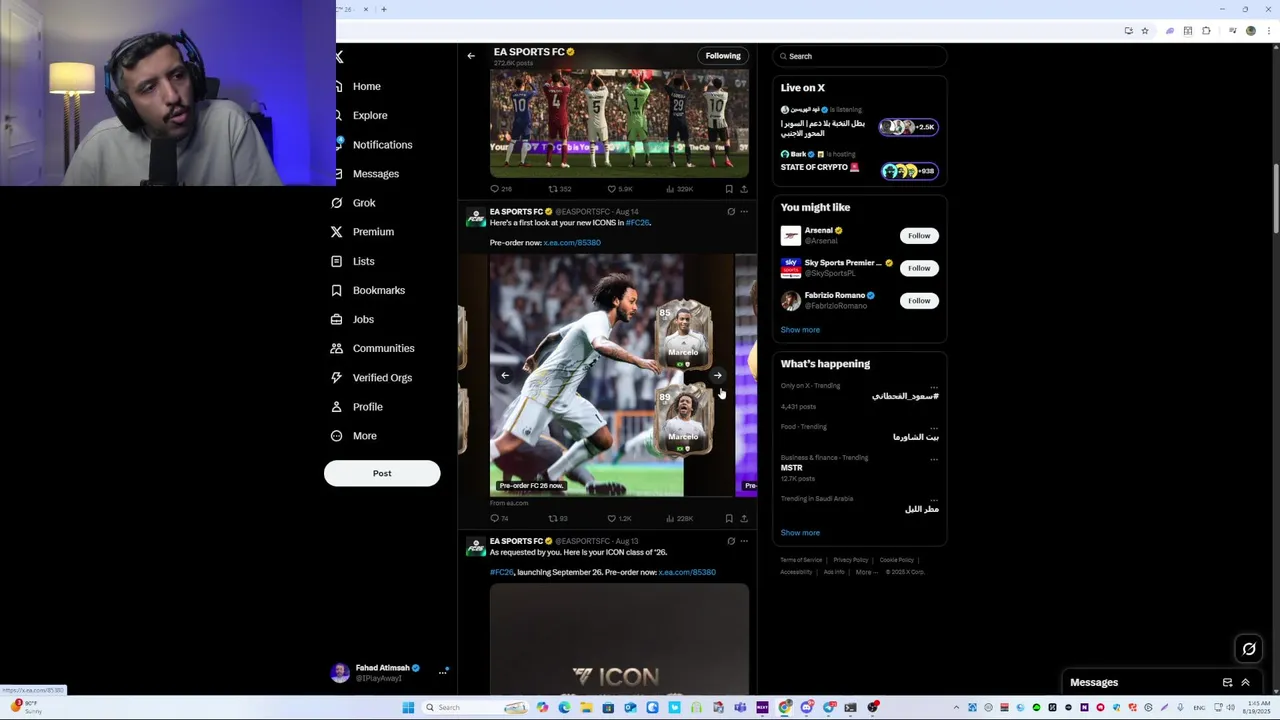Bookmark the top post with 329K views
This screenshot has height=720, width=1280.
click(x=729, y=189)
